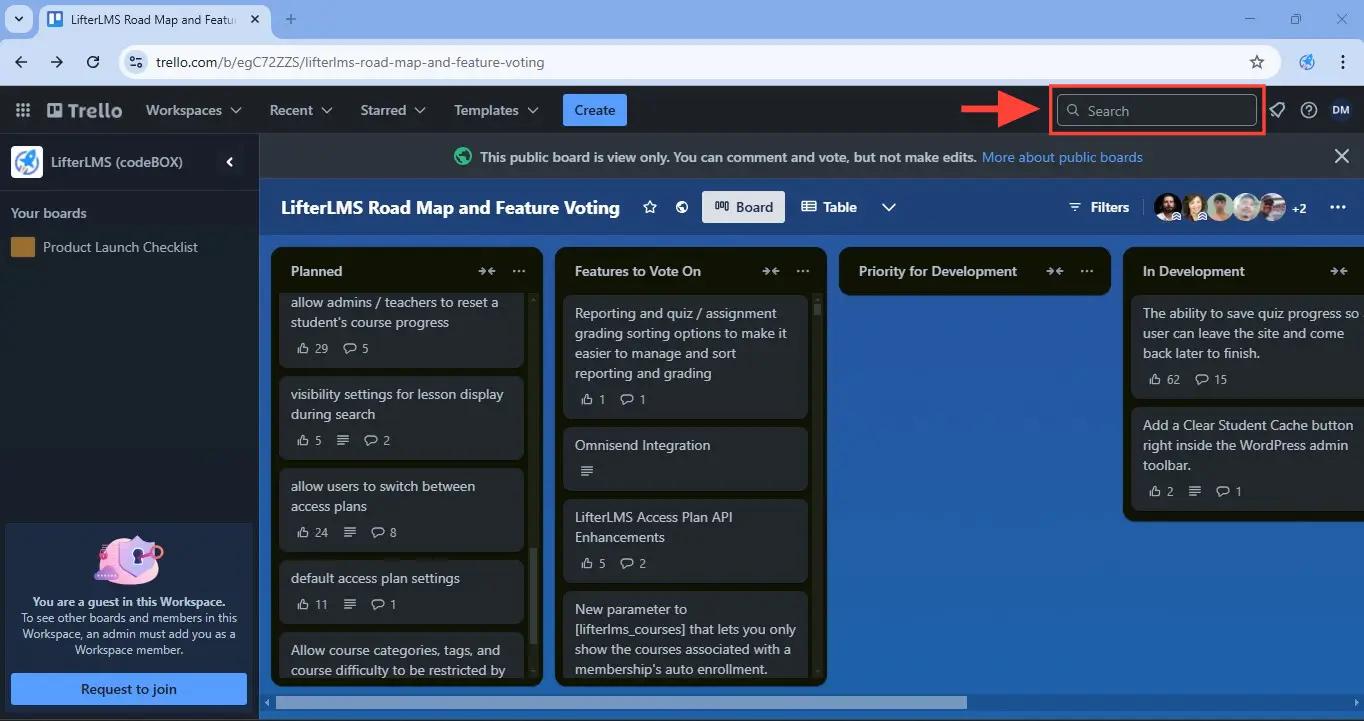Open the DM account avatar menu
Image resolution: width=1364 pixels, height=721 pixels.
pyautogui.click(x=1341, y=110)
